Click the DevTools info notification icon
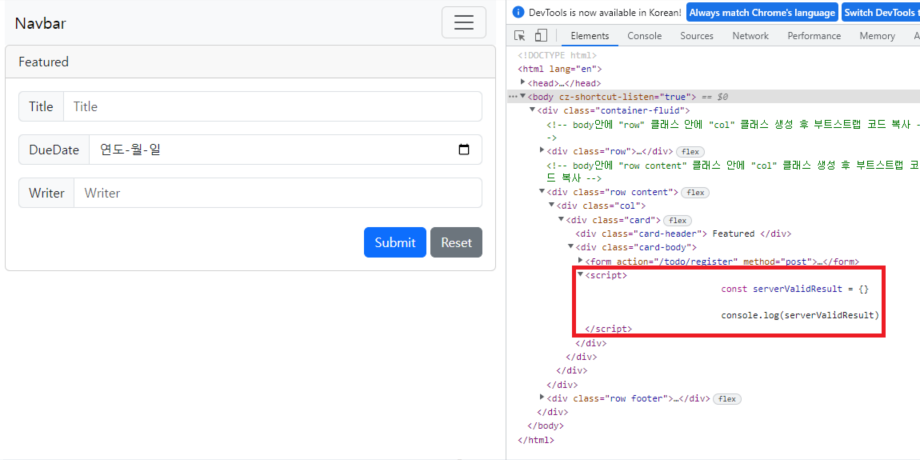Viewport: 920px width, 460px height. [518, 12]
